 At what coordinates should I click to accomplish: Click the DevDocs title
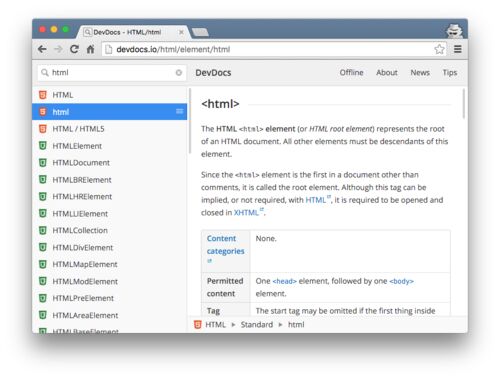click(213, 73)
